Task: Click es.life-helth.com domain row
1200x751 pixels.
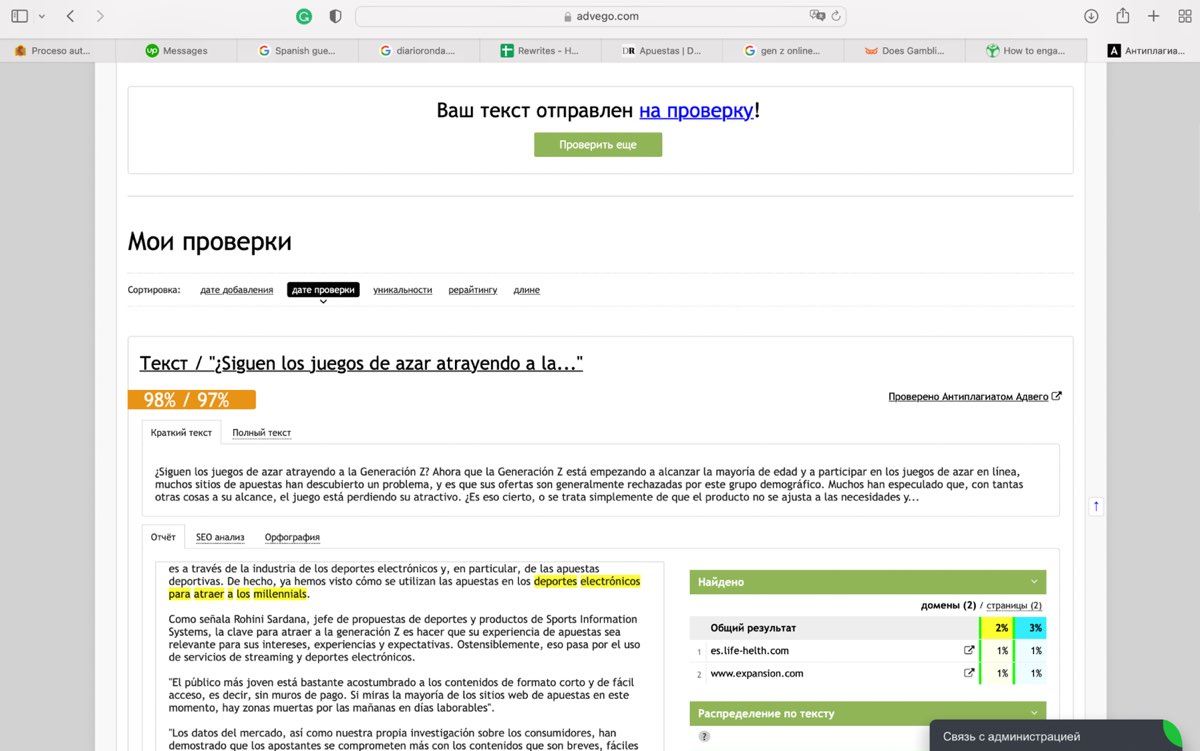Action: tap(868, 651)
